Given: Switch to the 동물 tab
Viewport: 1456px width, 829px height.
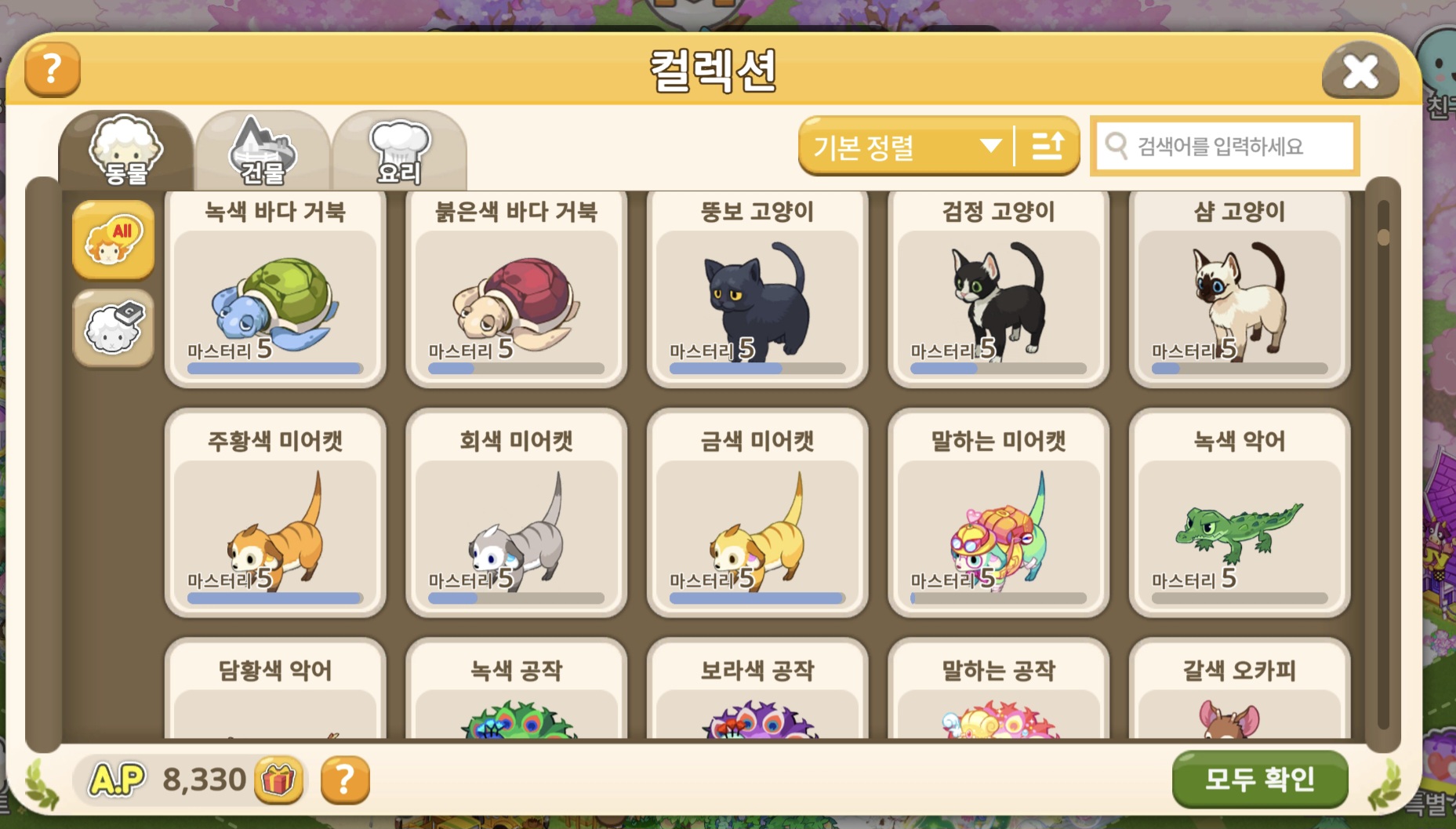Looking at the screenshot, I should click(x=125, y=150).
